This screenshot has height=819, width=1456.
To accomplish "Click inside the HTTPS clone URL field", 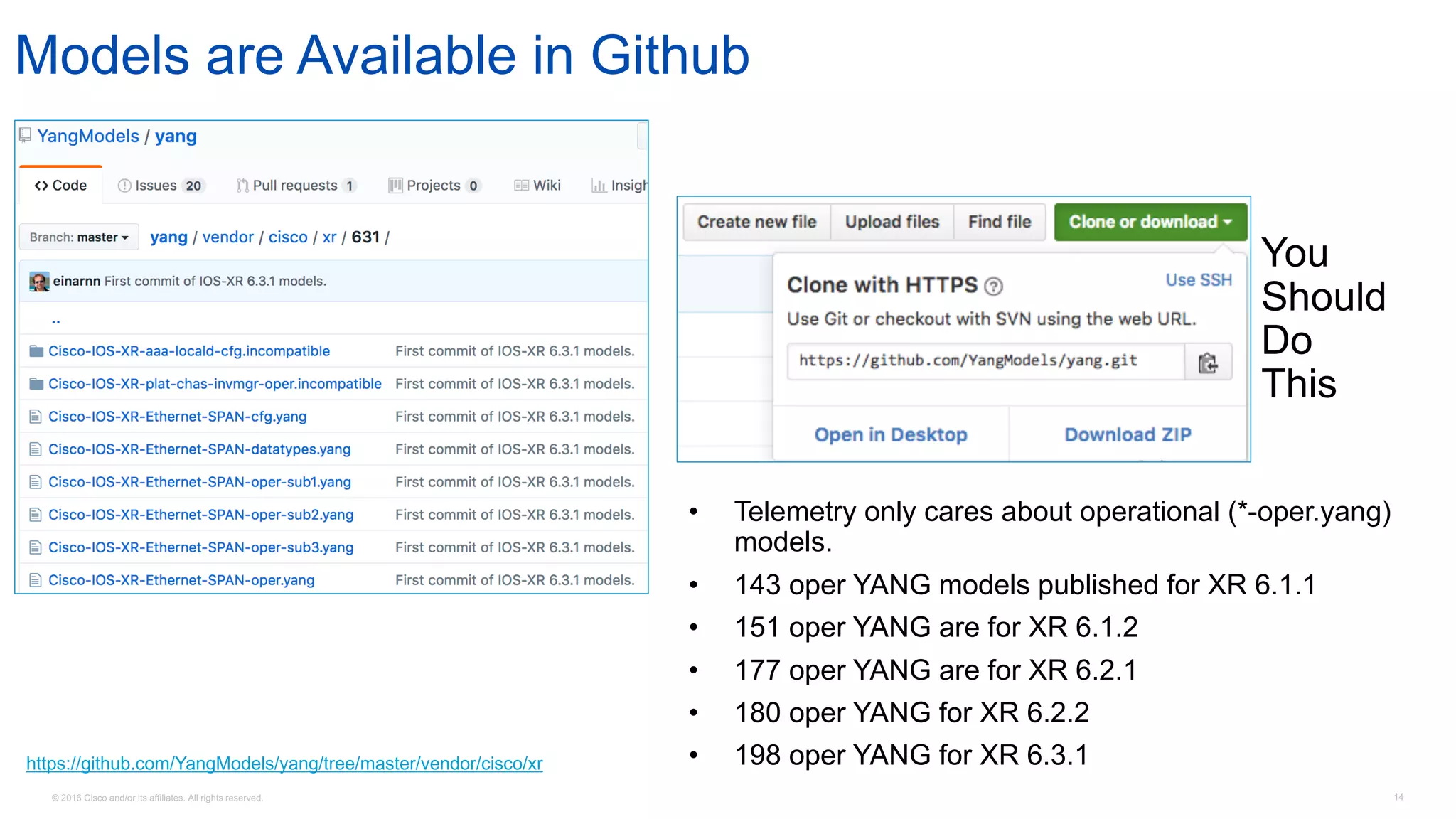I will (985, 361).
